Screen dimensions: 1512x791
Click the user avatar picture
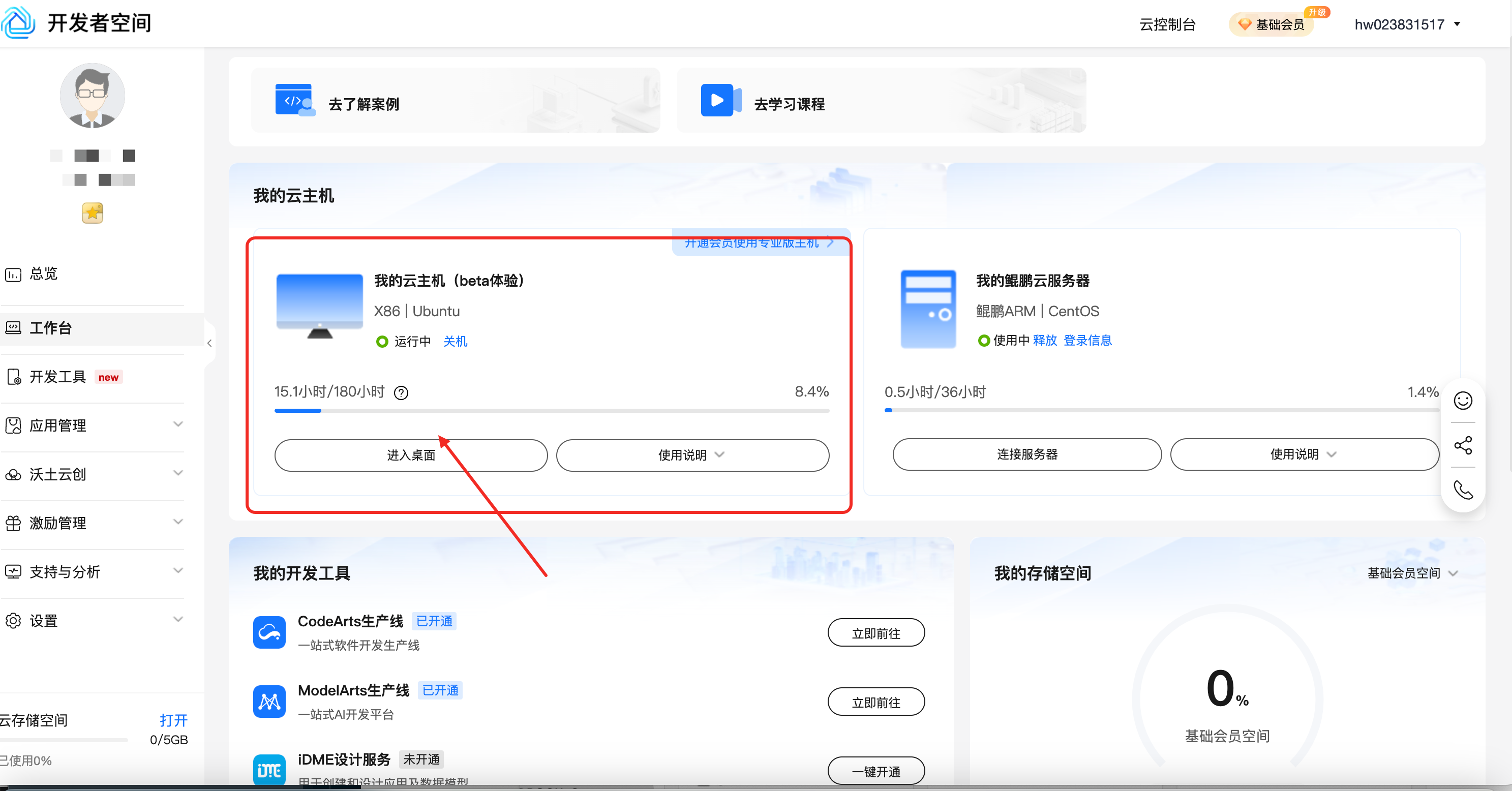[x=92, y=96]
